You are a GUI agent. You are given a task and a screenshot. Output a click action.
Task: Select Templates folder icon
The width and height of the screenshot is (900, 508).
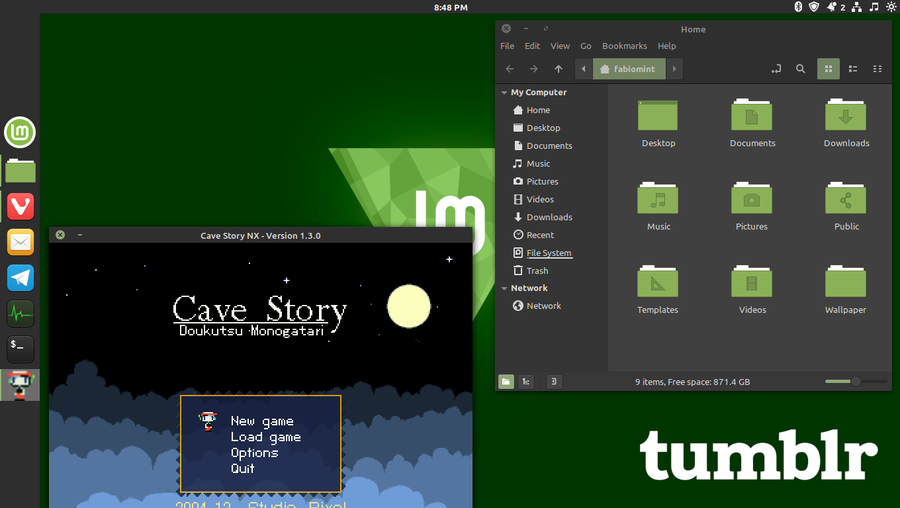point(658,282)
